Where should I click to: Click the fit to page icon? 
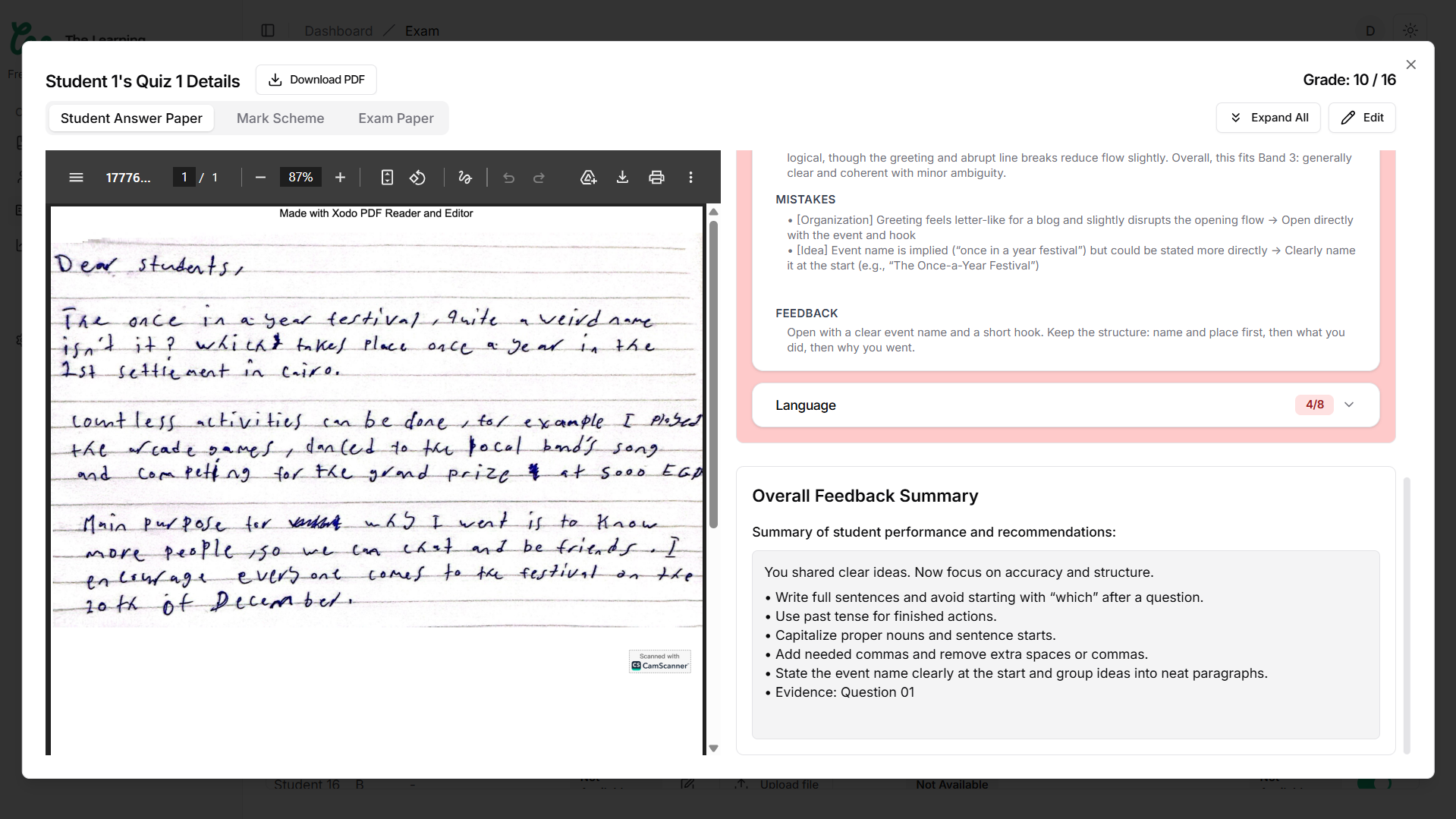tap(387, 178)
